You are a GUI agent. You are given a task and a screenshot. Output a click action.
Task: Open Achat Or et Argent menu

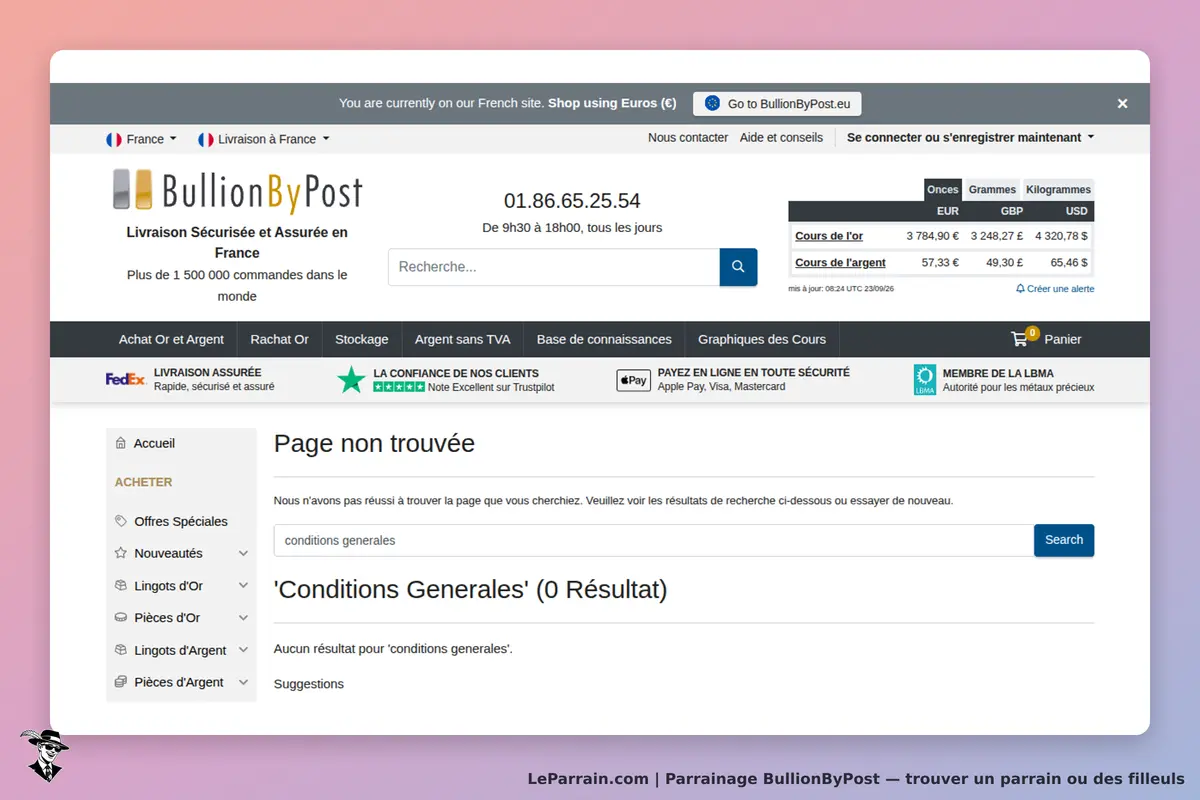pos(171,339)
